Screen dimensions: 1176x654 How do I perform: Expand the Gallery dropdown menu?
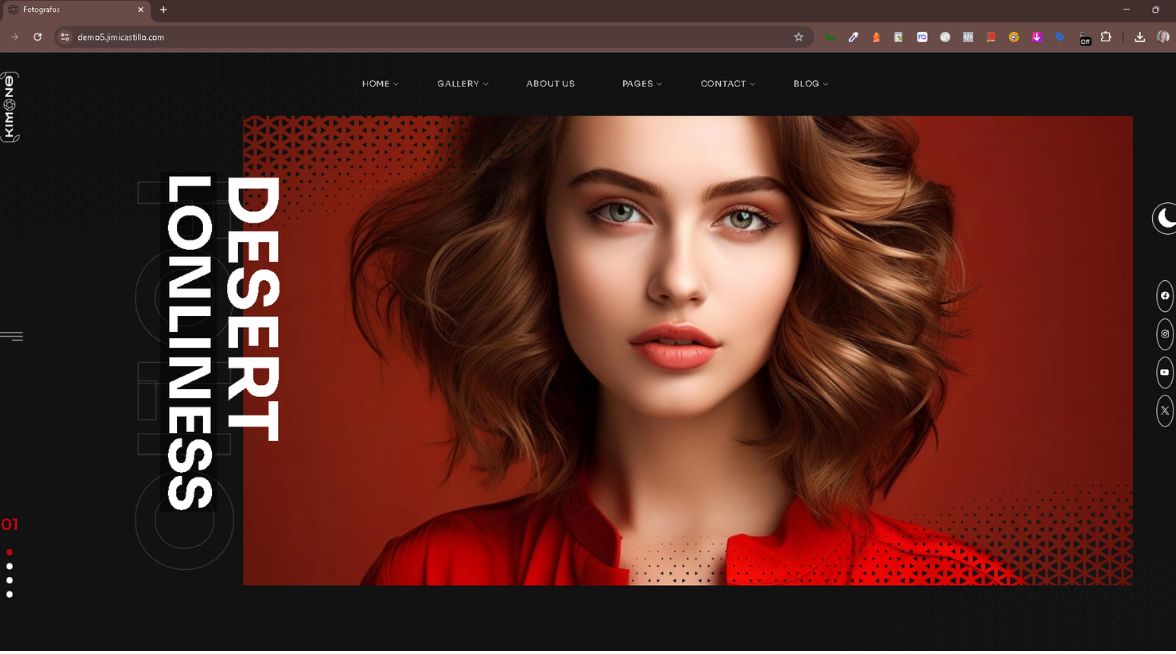tap(462, 84)
